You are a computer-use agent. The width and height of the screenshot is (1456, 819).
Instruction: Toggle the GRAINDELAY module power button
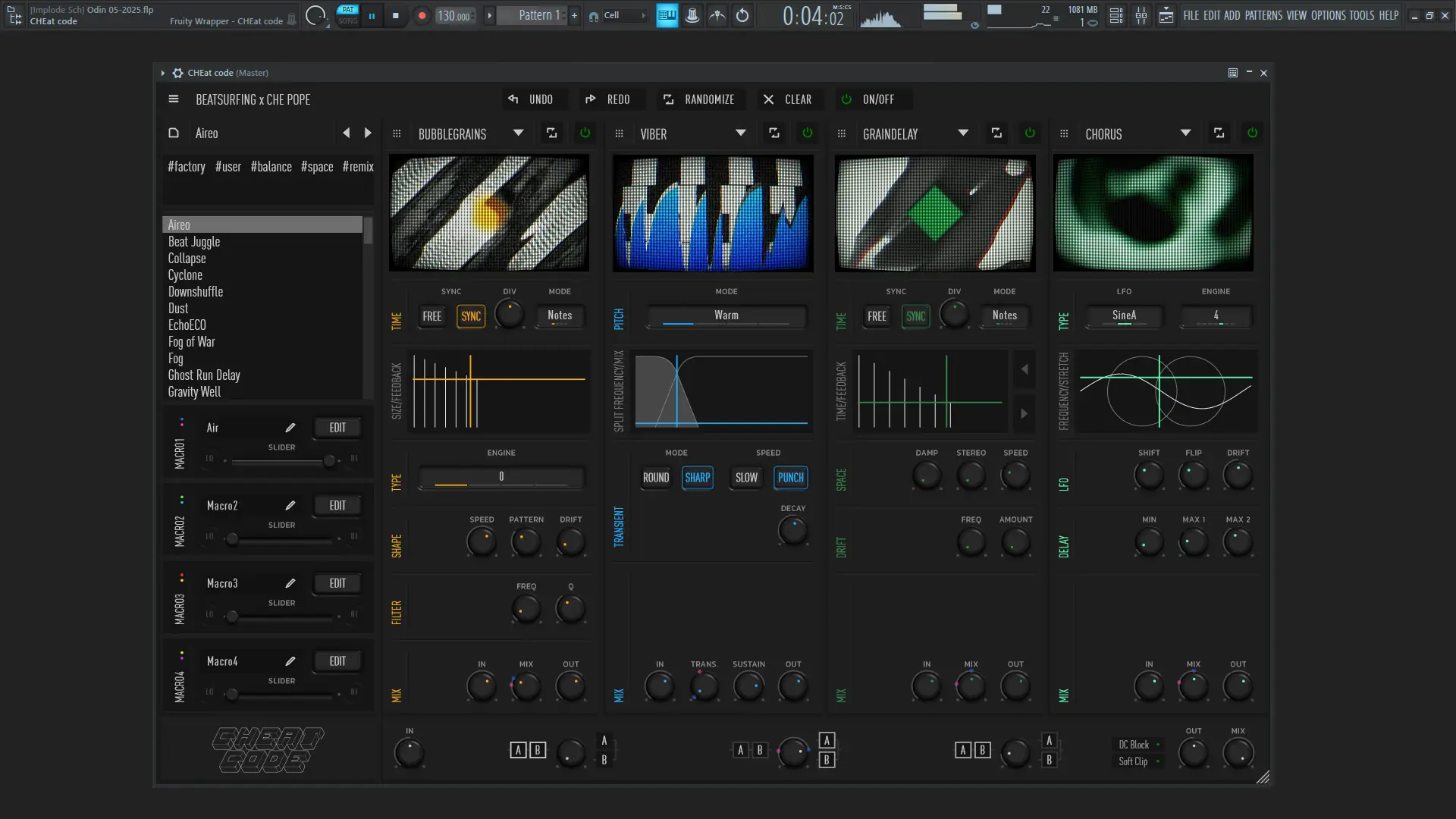[1030, 133]
